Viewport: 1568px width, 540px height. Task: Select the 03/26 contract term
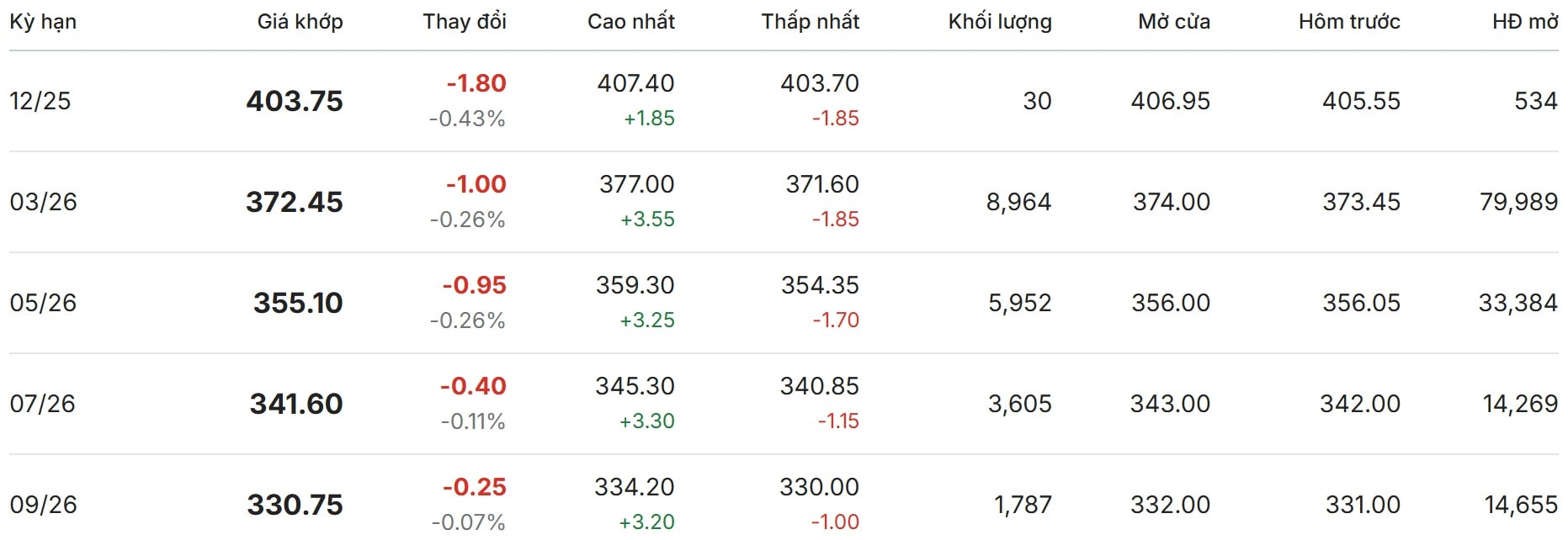click(x=43, y=202)
